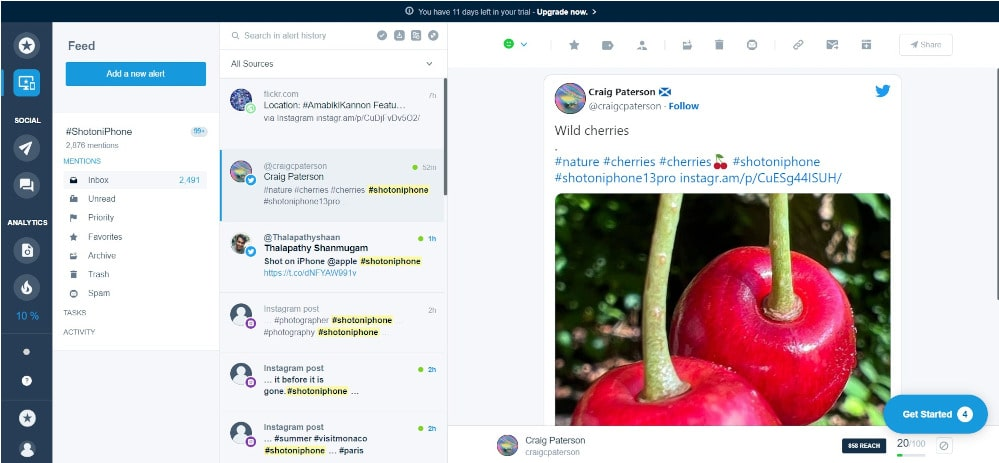Click the 10 % usage indicator
The height and width of the screenshot is (463, 999).
pyautogui.click(x=27, y=316)
